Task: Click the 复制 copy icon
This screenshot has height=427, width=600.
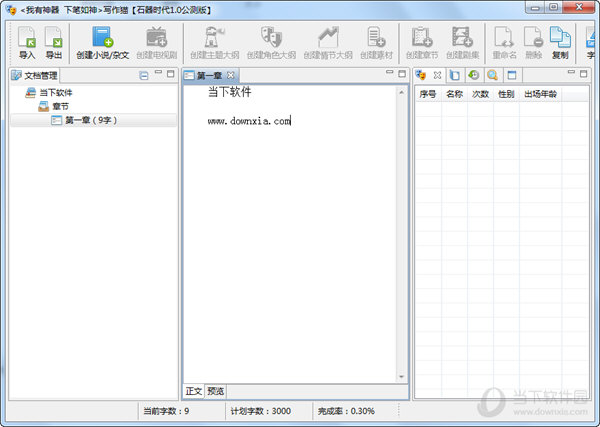Action: 560,42
